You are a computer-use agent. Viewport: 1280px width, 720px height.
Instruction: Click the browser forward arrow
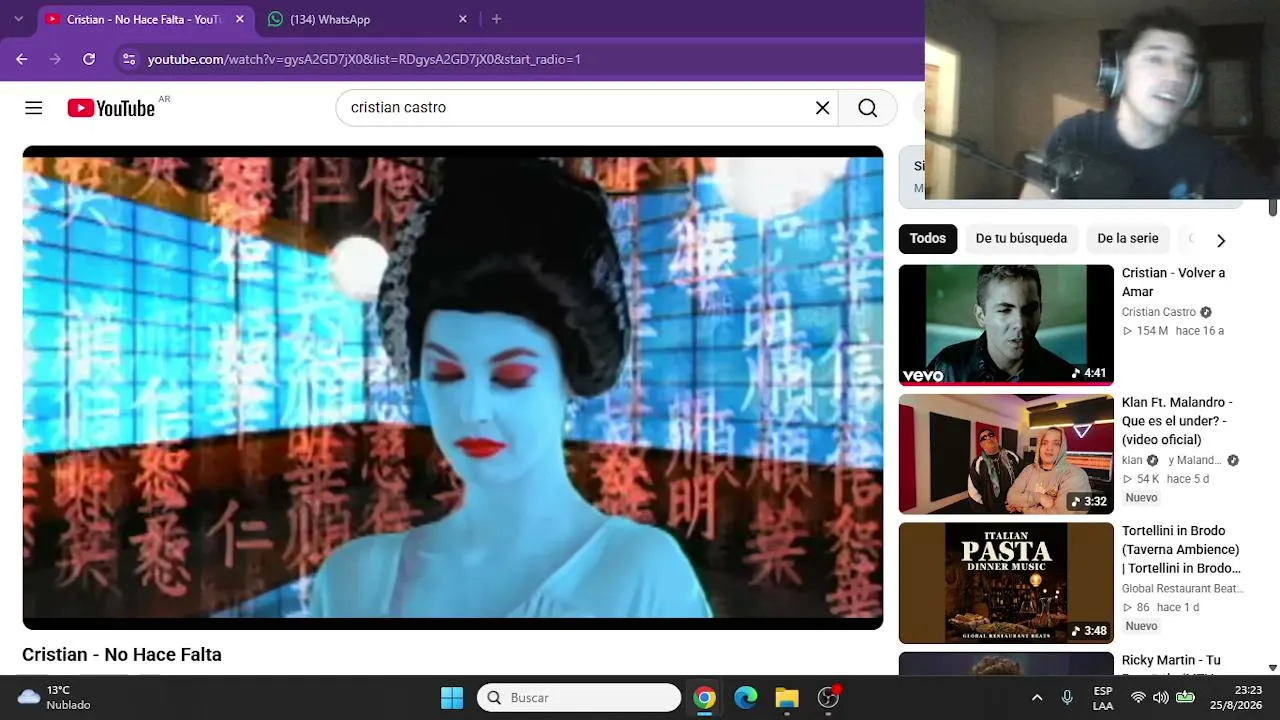tap(55, 59)
